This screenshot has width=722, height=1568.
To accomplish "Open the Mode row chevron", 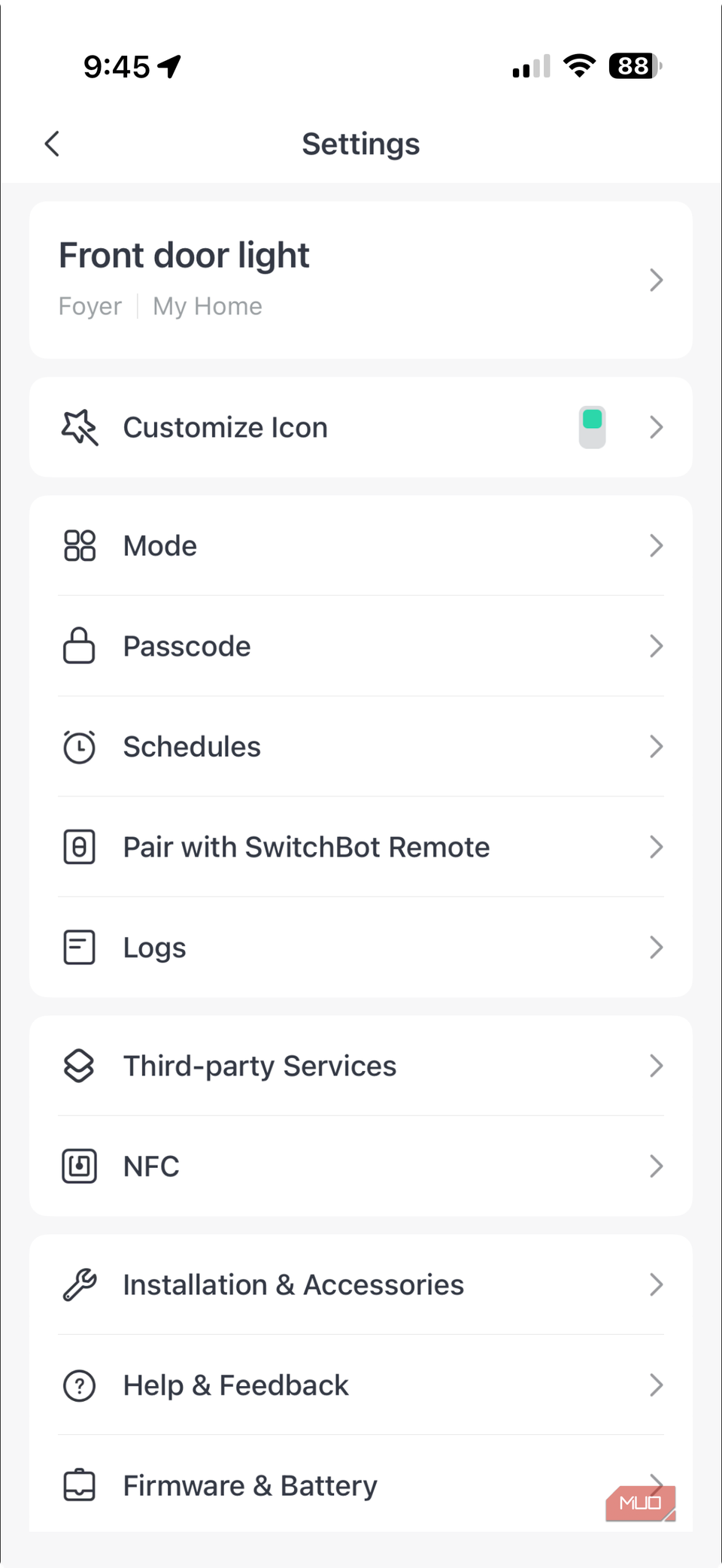I will click(656, 545).
